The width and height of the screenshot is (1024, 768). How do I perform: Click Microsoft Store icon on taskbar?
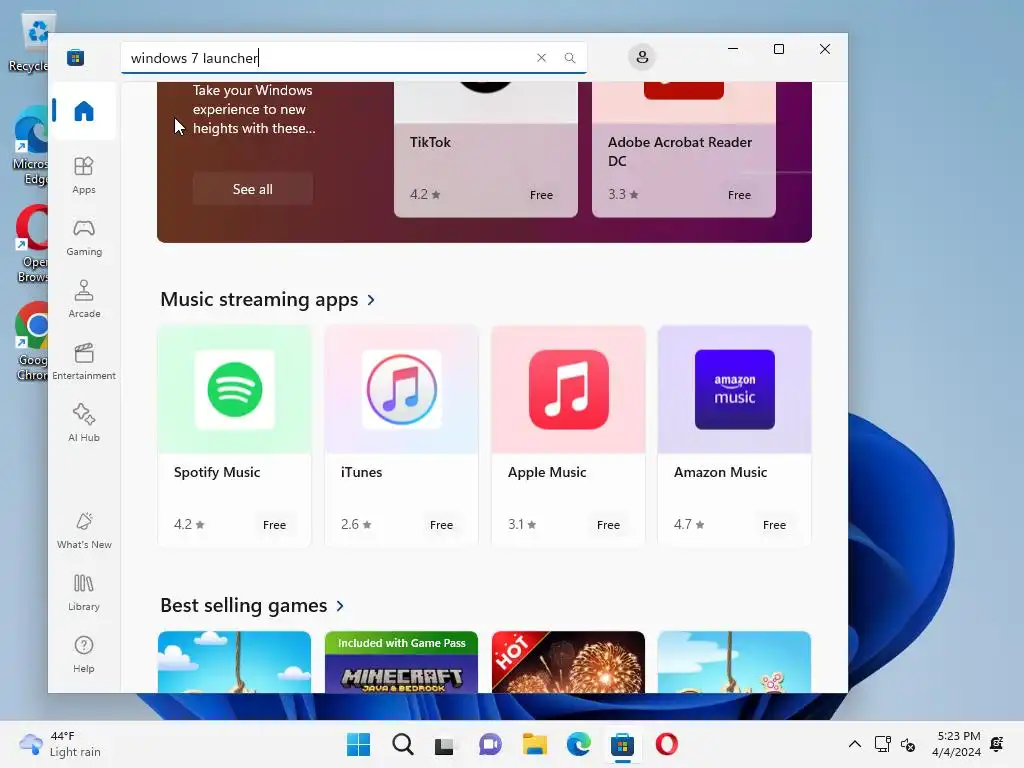coord(622,744)
